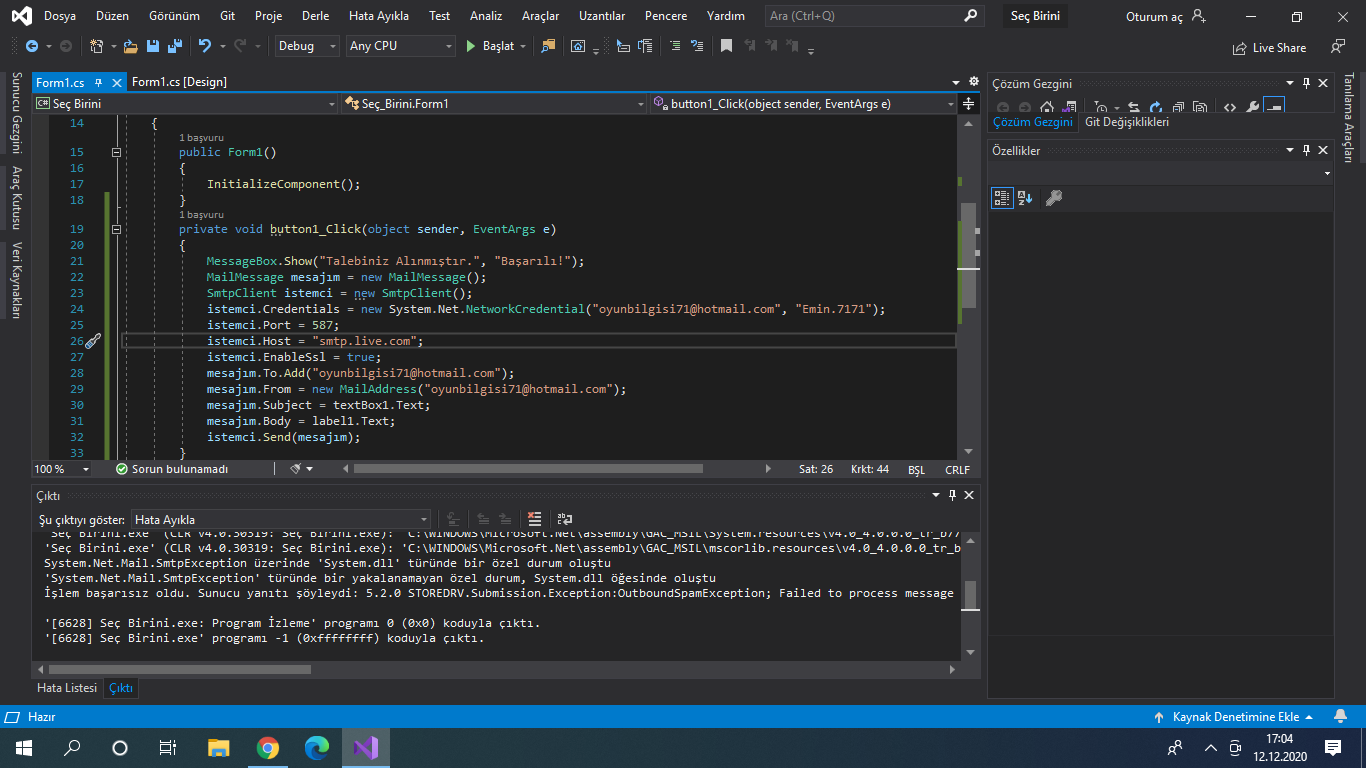Viewport: 1366px width, 768px height.
Task: Switch to the Form1.cs [Design] tab
Action: coord(179,82)
